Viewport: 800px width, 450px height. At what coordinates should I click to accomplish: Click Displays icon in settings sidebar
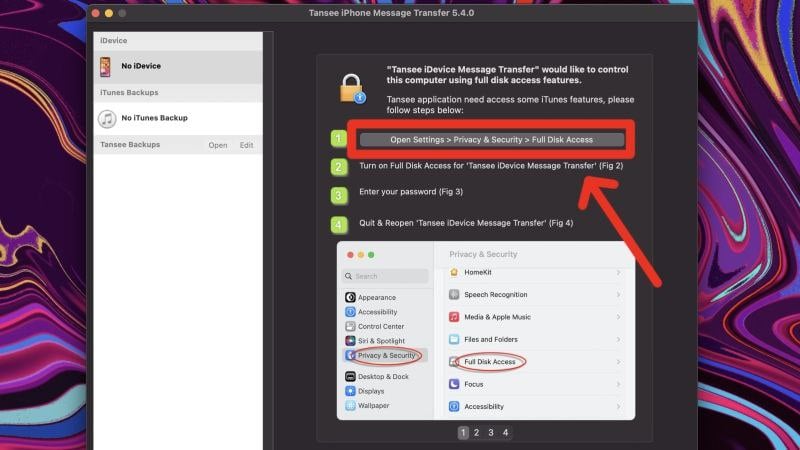(350, 391)
